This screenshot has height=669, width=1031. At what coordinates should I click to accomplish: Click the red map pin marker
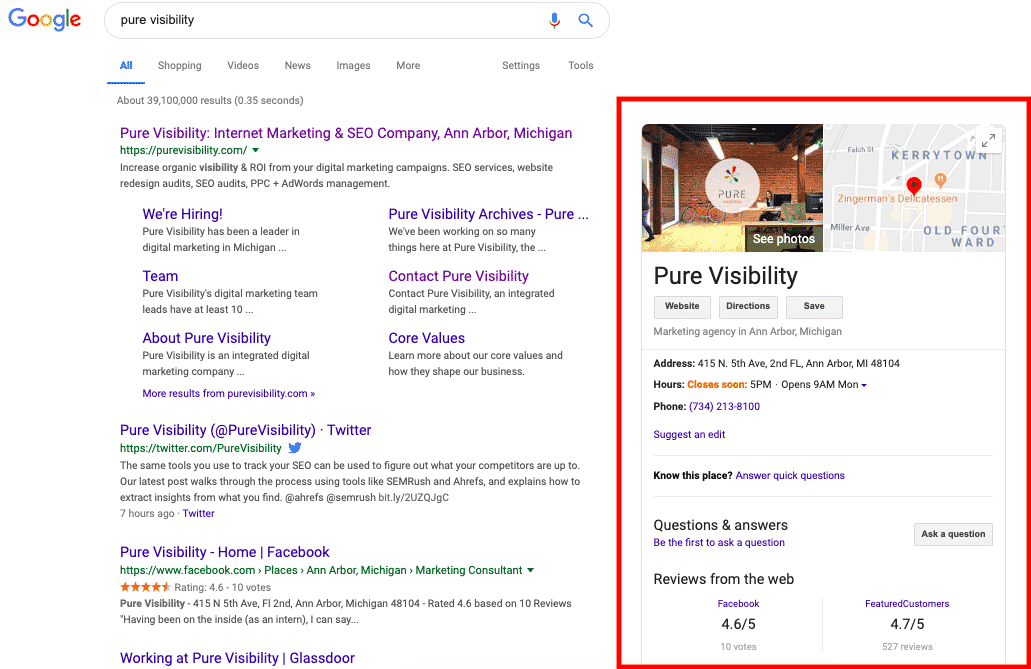click(913, 186)
